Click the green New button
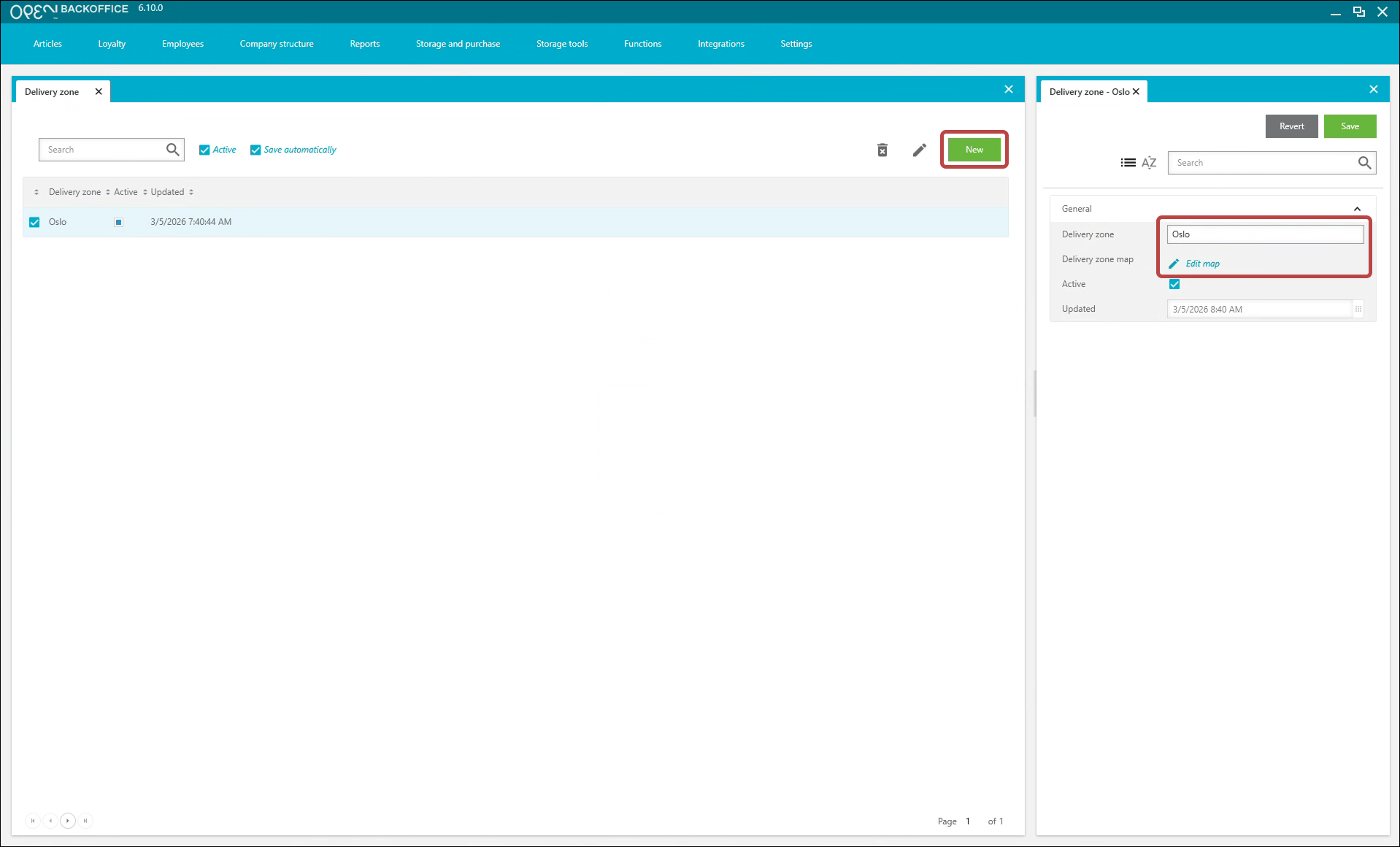Image resolution: width=1400 pixels, height=847 pixels. click(974, 150)
